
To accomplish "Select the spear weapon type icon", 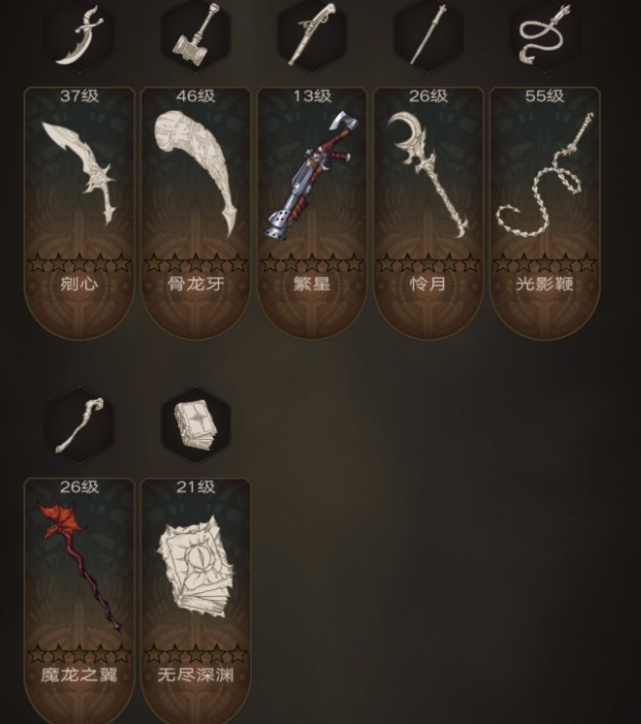I will [428, 35].
